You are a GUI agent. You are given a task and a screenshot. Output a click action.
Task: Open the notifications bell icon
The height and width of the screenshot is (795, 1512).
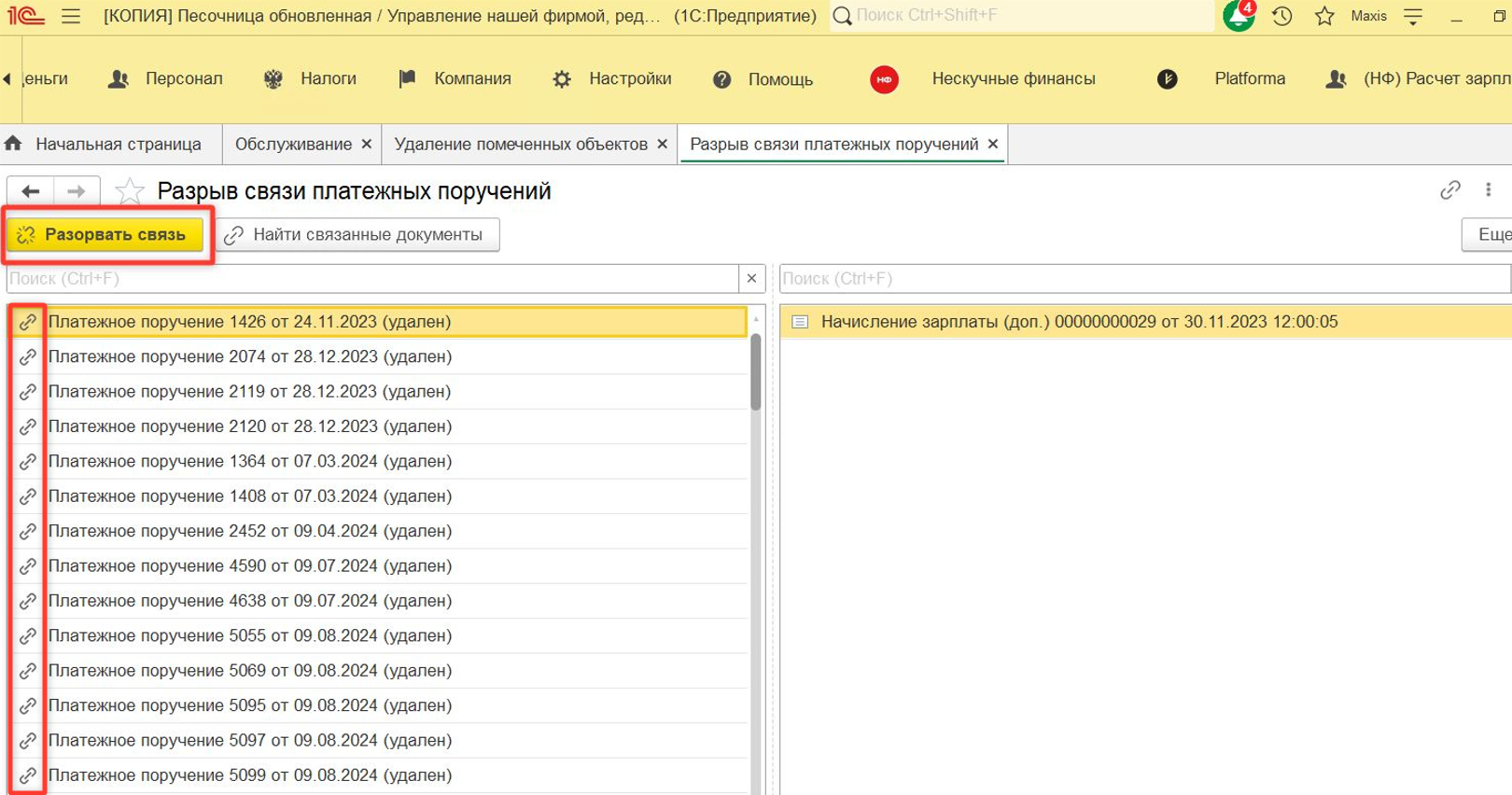[x=1239, y=17]
